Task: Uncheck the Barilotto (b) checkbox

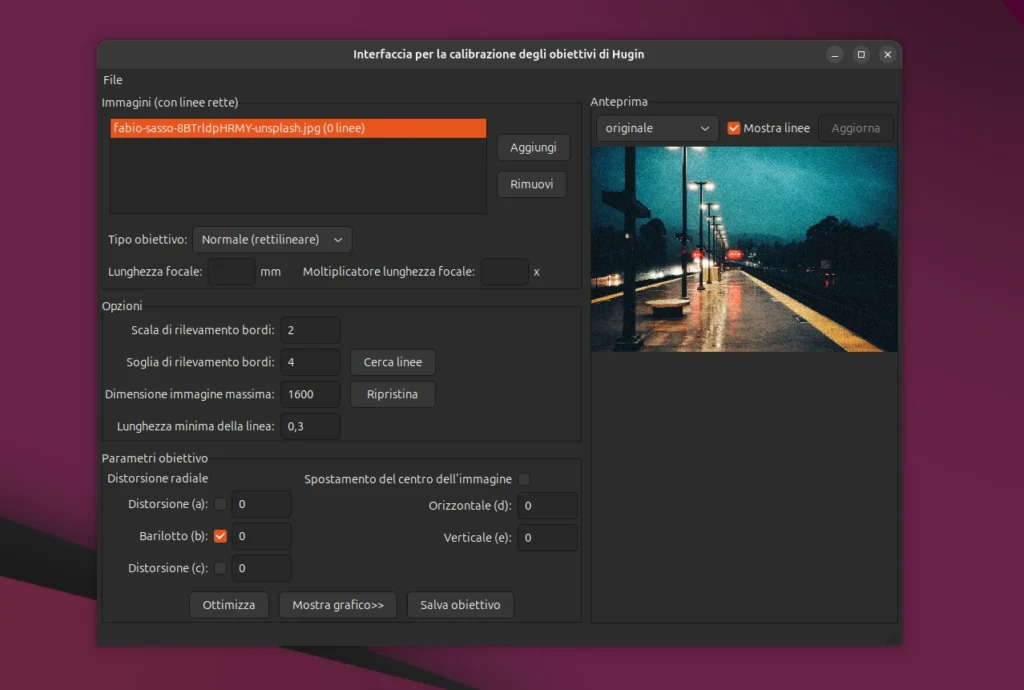Action: [219, 536]
